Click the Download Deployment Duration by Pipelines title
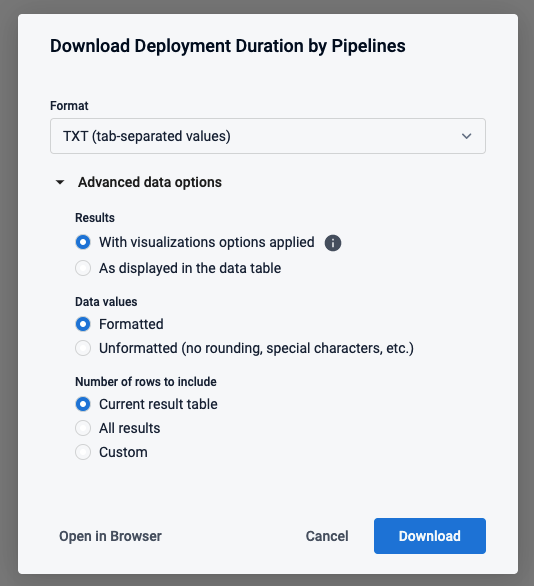Image resolution: width=534 pixels, height=586 pixels. coord(228,46)
